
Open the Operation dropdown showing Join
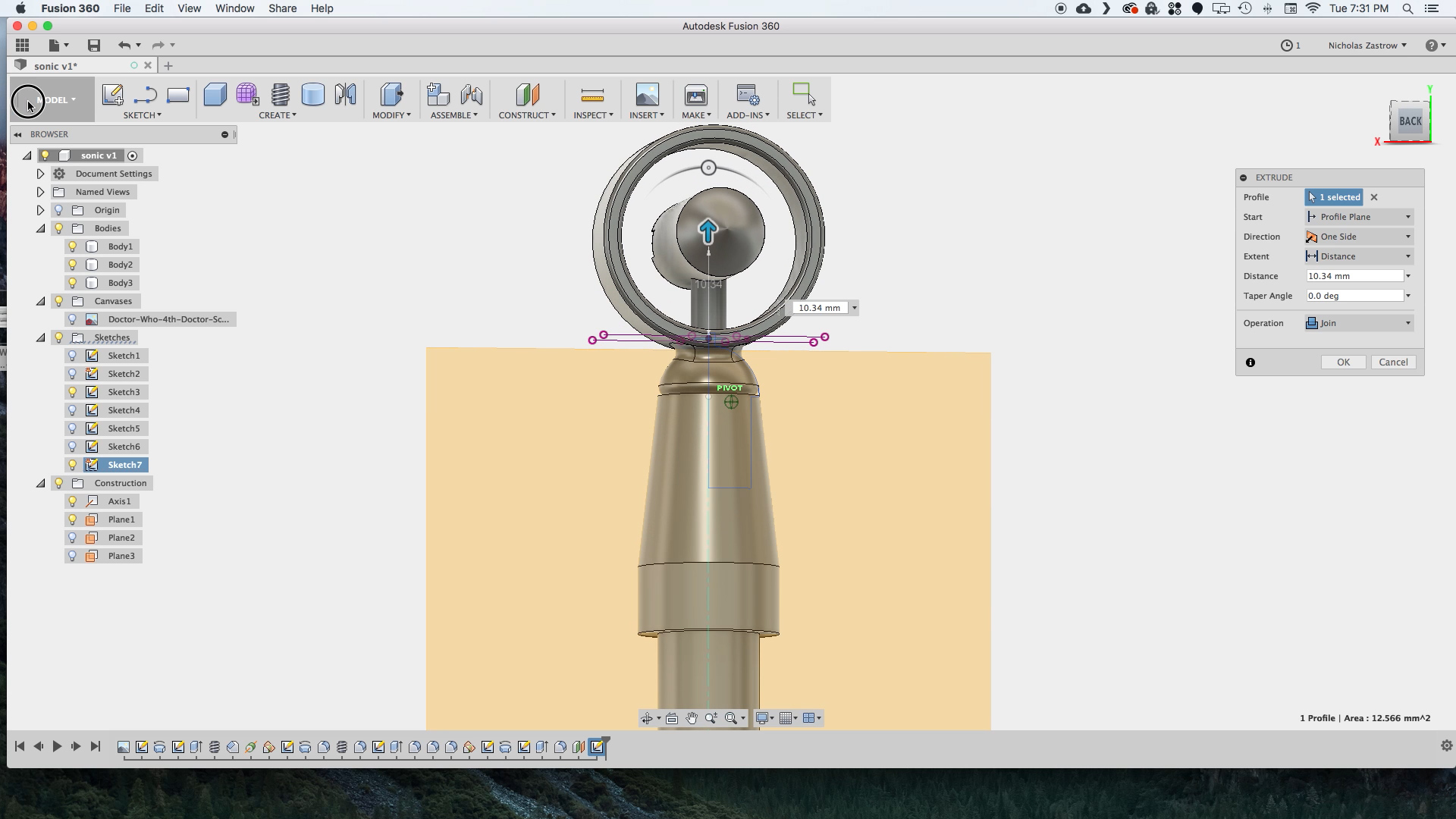coord(1359,323)
